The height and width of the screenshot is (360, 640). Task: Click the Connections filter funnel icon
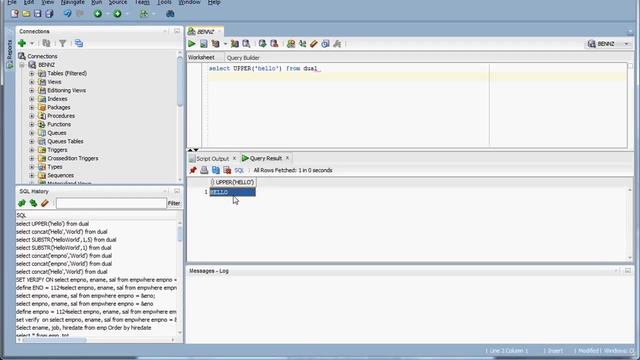point(62,43)
